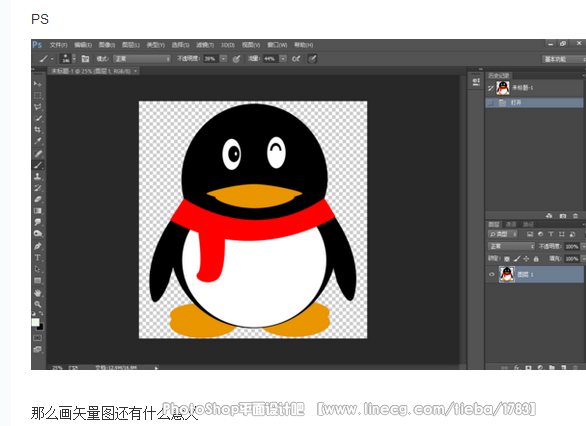The height and width of the screenshot is (426, 586).
Task: Toggle pressure for size in options bar
Action: pyautogui.click(x=312, y=59)
